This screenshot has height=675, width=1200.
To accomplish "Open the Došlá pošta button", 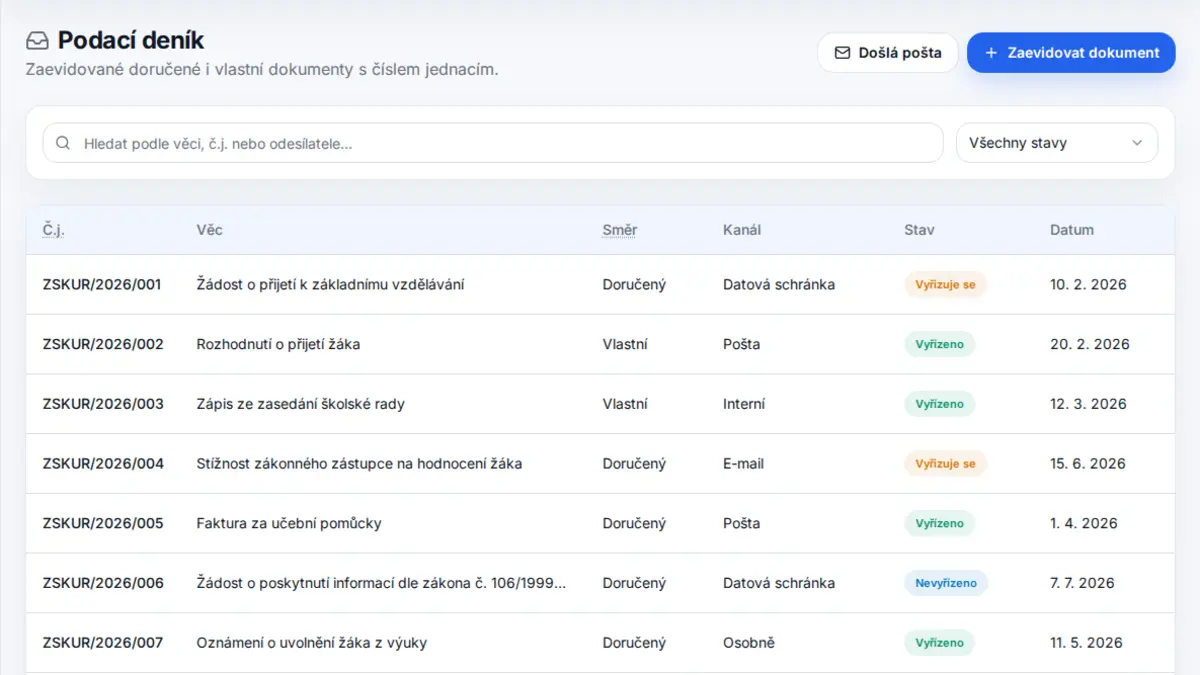I will (x=888, y=53).
